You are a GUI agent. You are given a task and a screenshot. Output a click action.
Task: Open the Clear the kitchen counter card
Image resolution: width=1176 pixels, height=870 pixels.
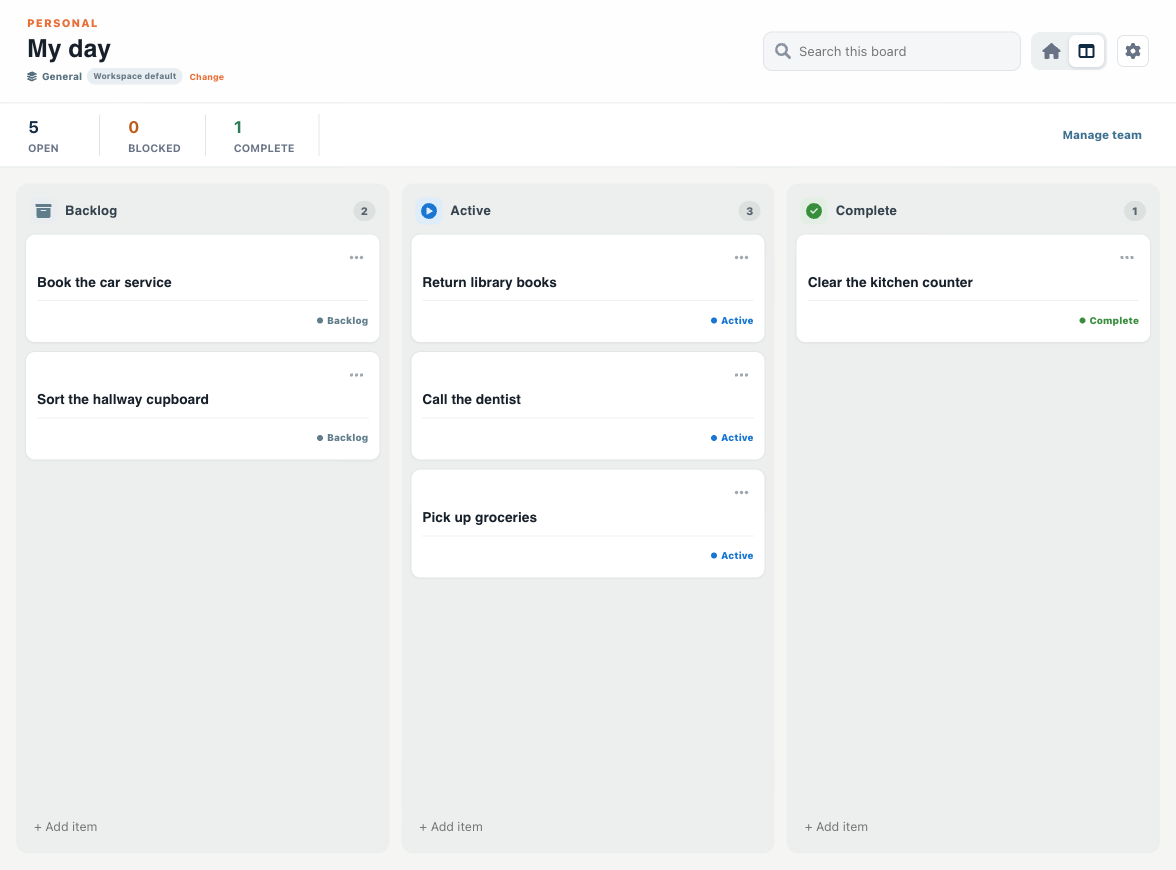point(973,289)
